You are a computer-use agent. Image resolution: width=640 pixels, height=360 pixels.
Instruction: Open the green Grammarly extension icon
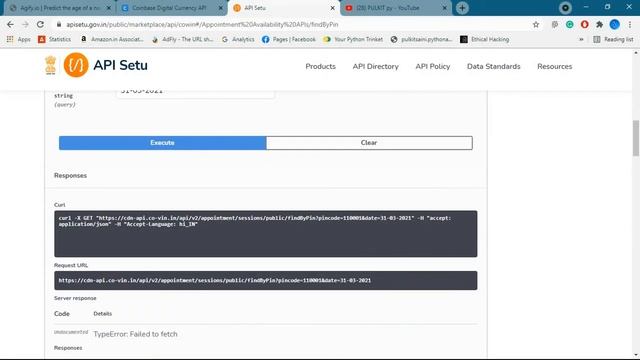pyautogui.click(x=569, y=24)
